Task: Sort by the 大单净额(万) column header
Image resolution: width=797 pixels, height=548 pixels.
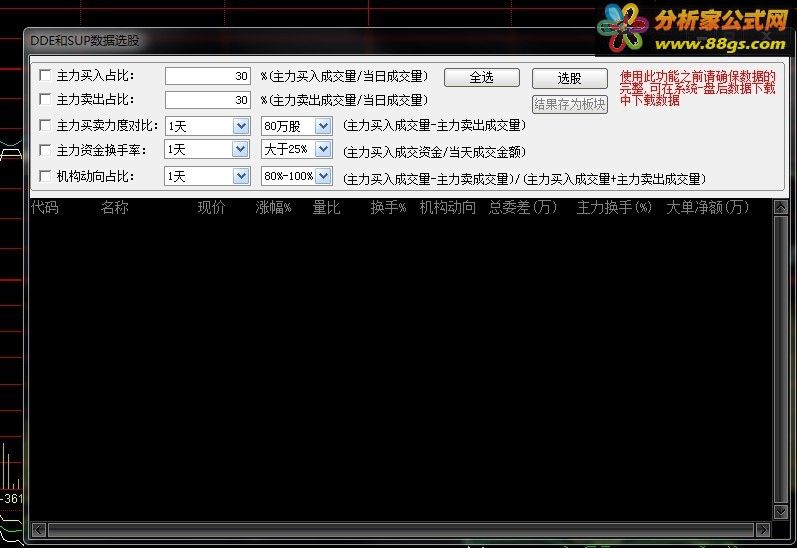Action: pyautogui.click(x=708, y=207)
